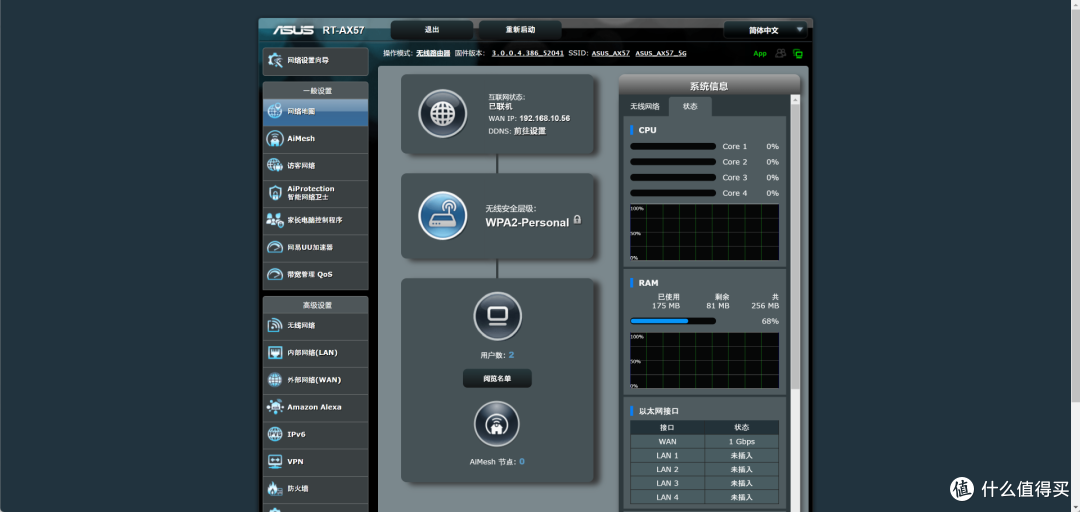The width and height of the screenshot is (1080, 512).
Task: Open the 内部网络(LAN) icon
Action: tap(275, 353)
